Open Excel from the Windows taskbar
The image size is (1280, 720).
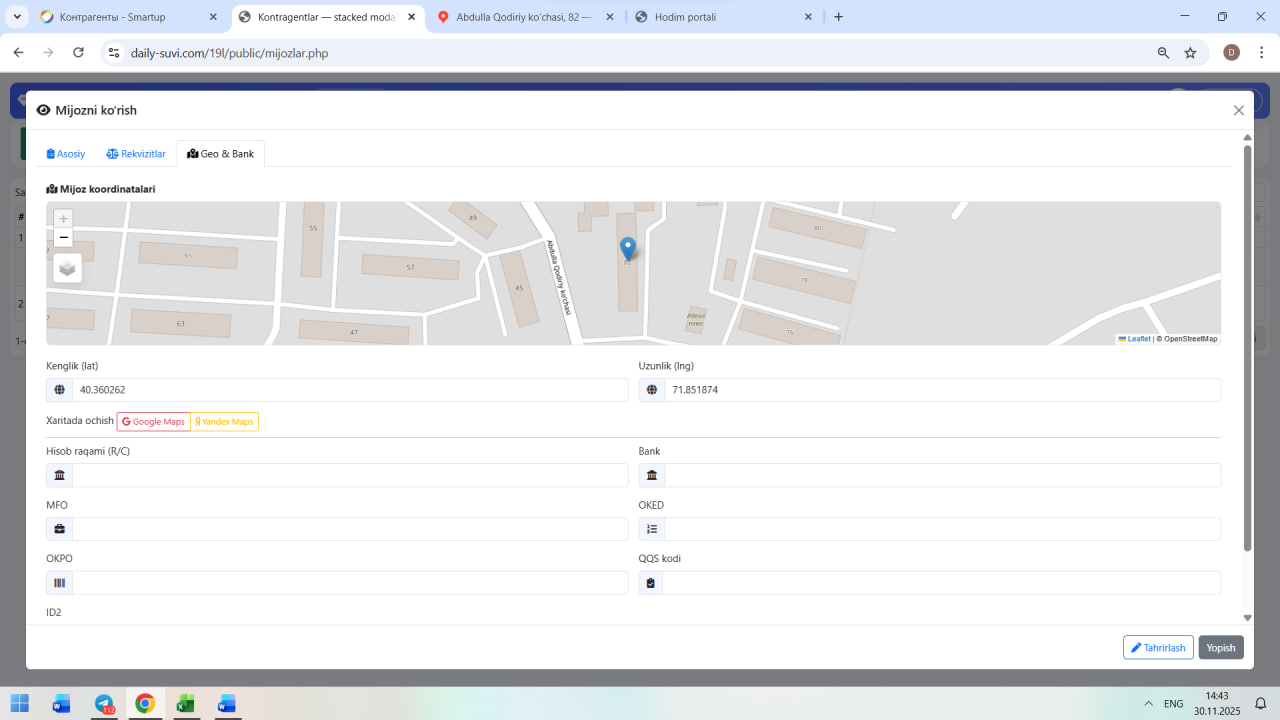pos(185,703)
